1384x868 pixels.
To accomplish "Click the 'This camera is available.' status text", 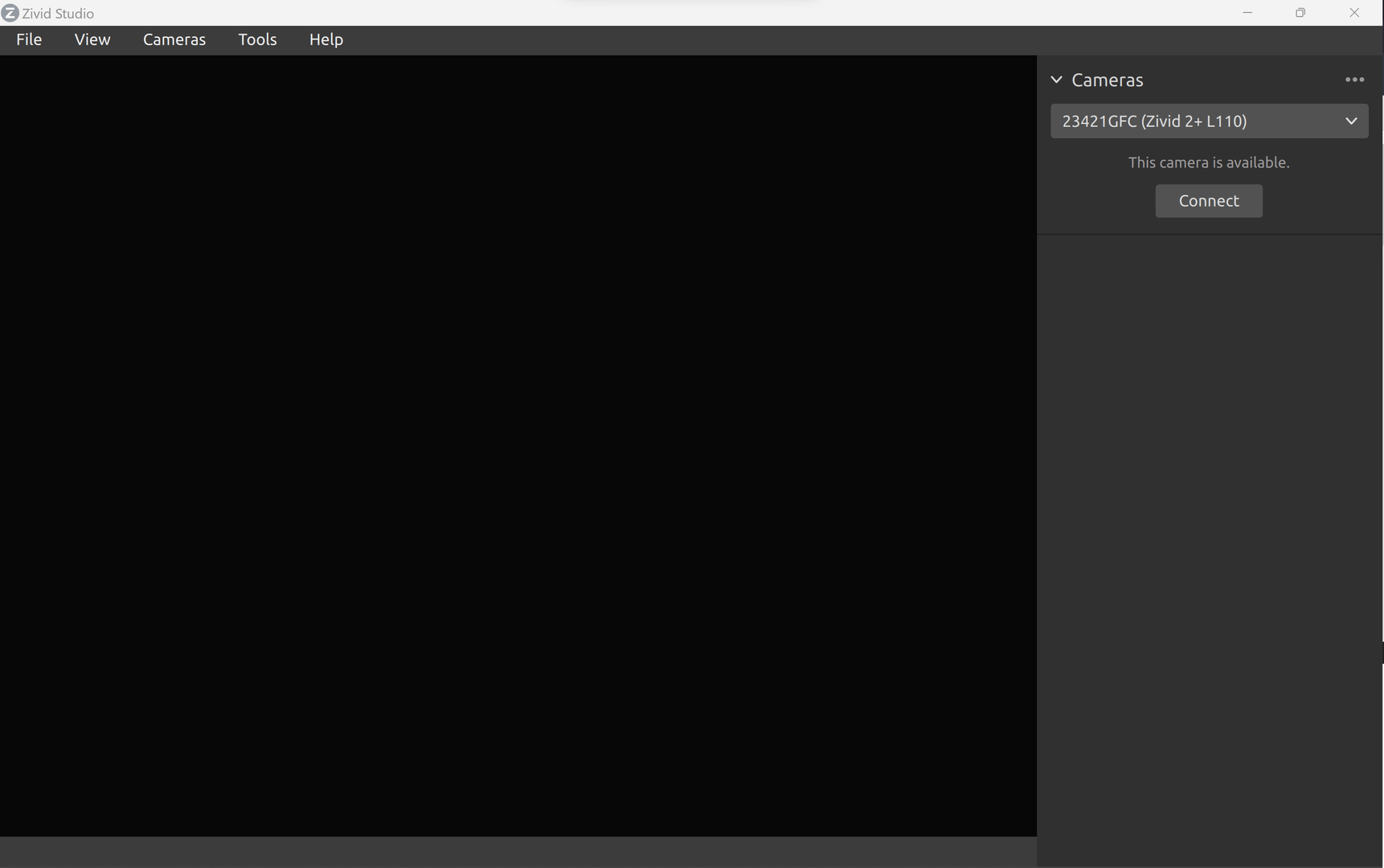I will tap(1208, 162).
